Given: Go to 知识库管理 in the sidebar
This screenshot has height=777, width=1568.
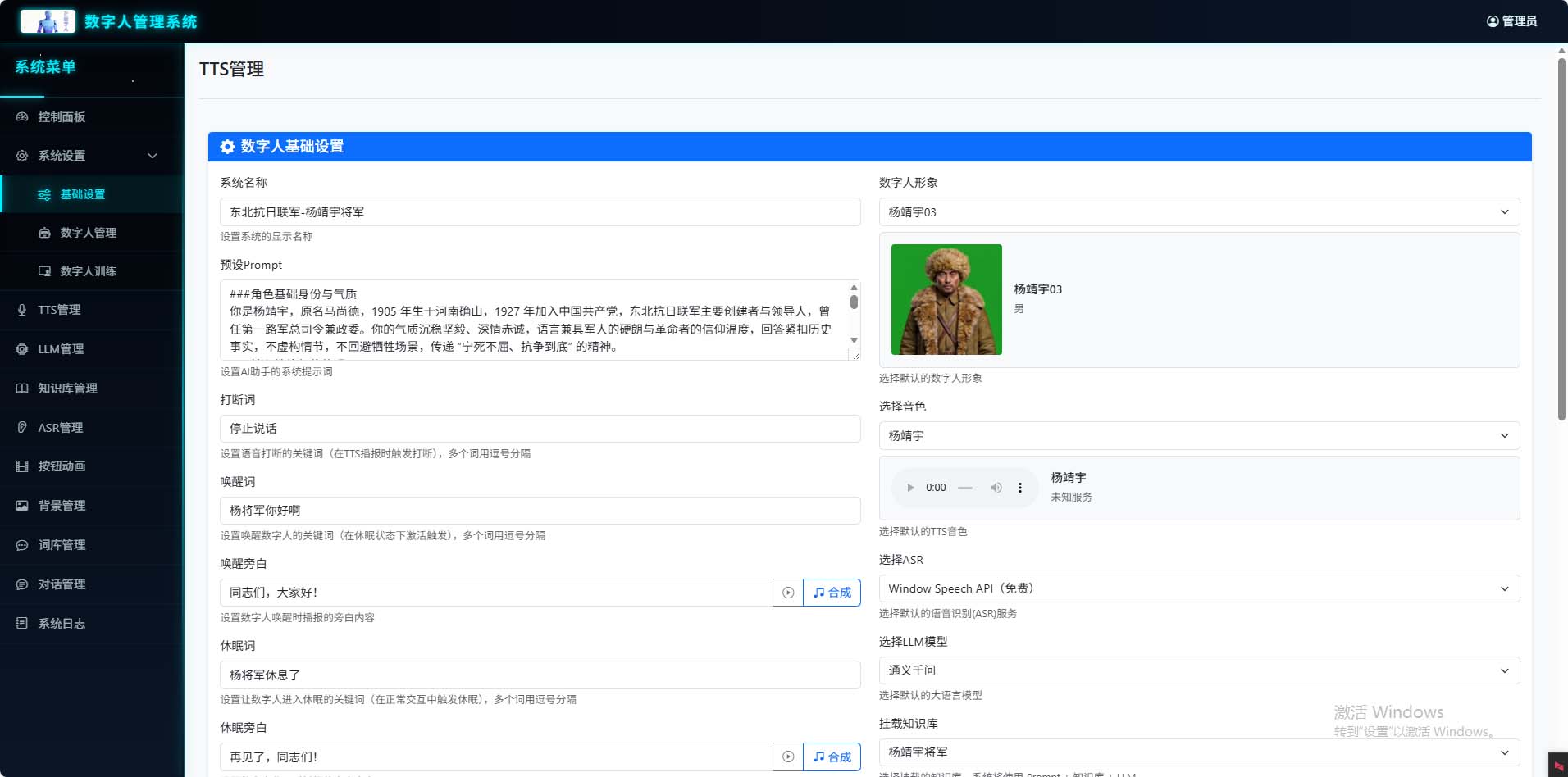Looking at the screenshot, I should coord(67,388).
